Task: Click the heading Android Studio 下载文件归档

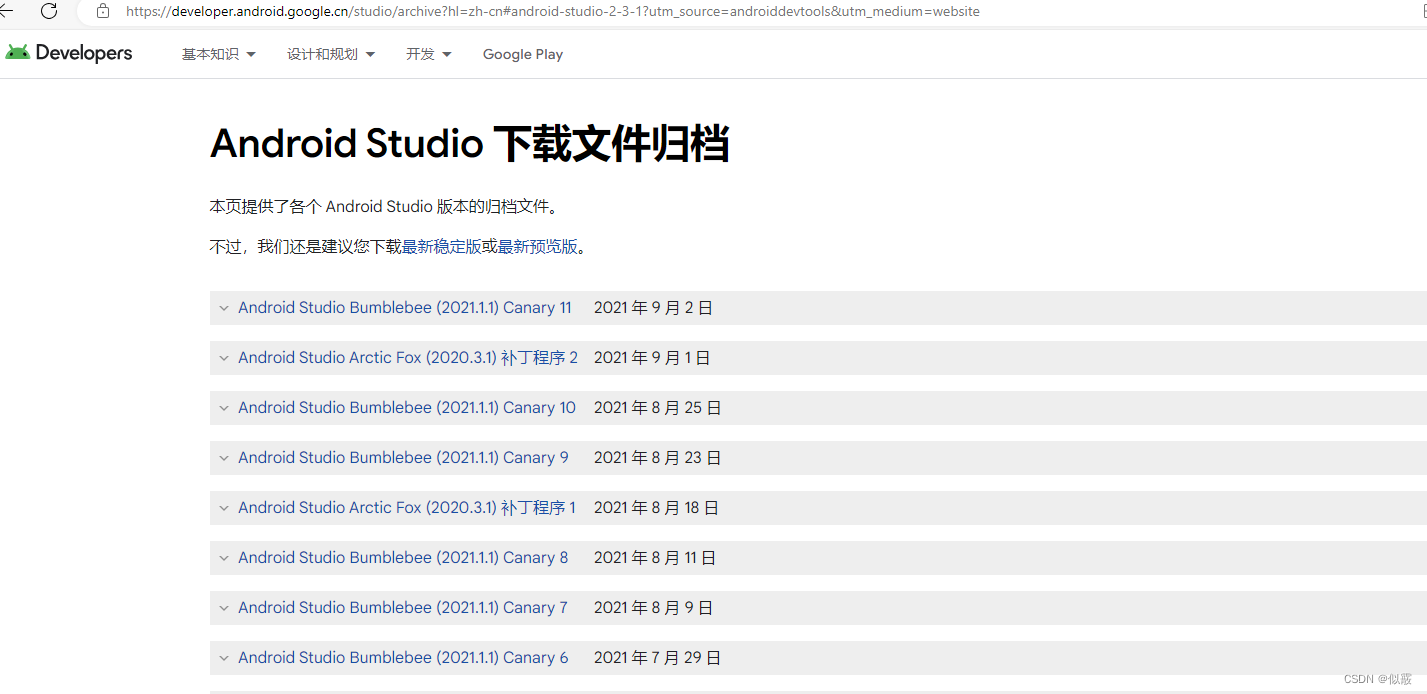Action: tap(469, 144)
